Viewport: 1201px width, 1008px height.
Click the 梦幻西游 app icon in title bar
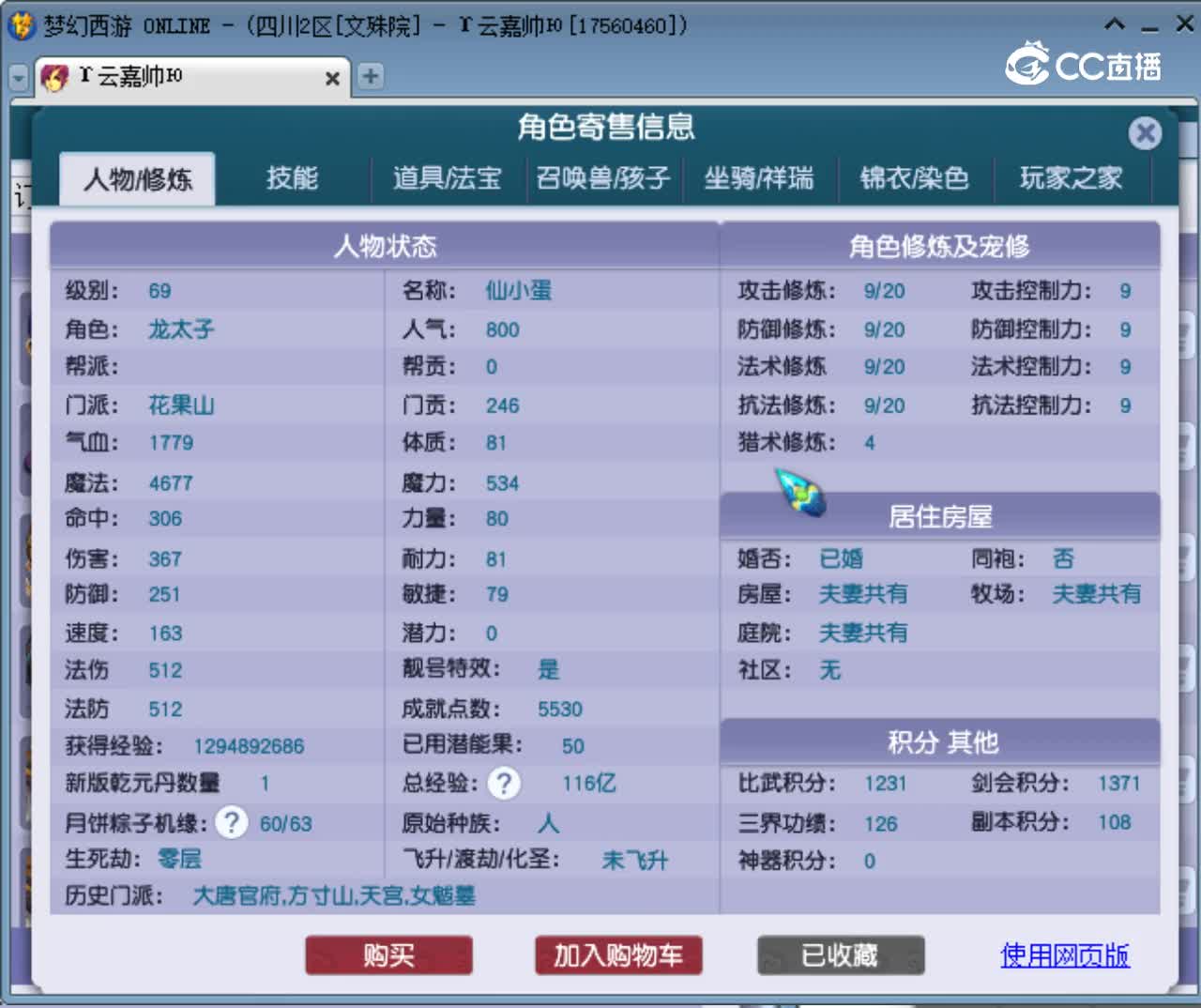[21, 25]
